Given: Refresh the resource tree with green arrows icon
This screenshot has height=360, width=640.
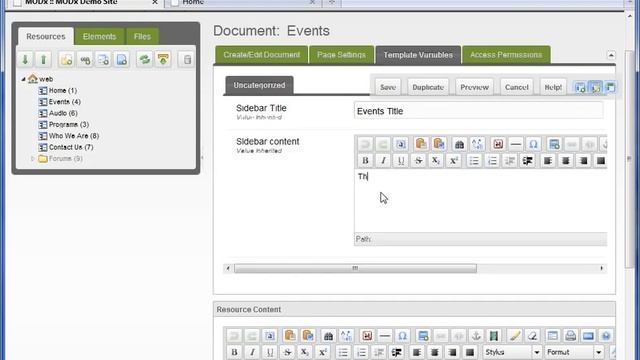Looking at the screenshot, I should (x=144, y=60).
